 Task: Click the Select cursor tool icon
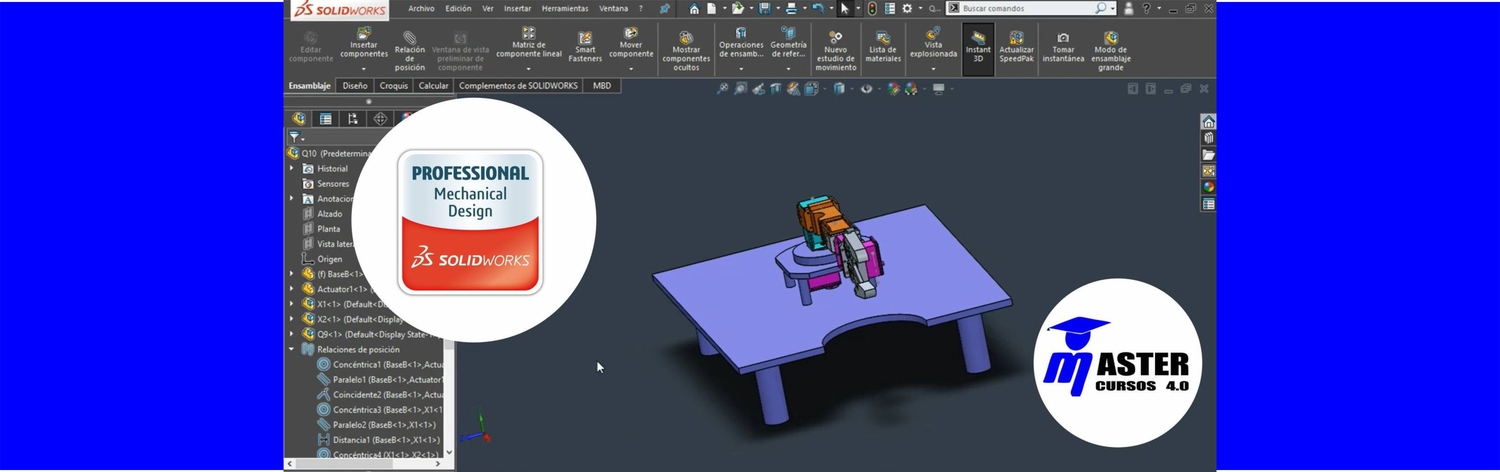(x=845, y=8)
